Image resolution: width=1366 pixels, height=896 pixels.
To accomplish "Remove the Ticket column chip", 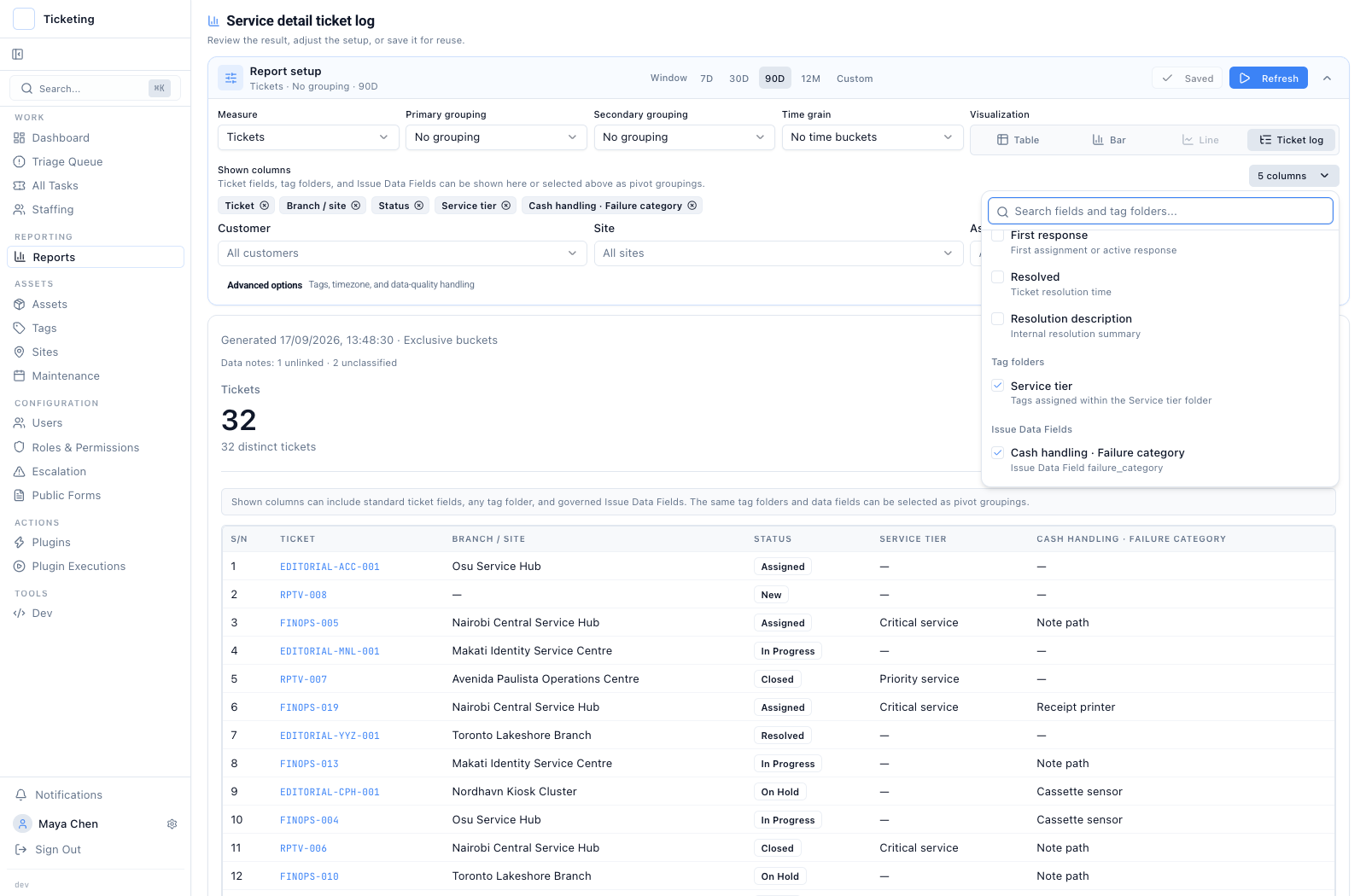I will coord(265,206).
